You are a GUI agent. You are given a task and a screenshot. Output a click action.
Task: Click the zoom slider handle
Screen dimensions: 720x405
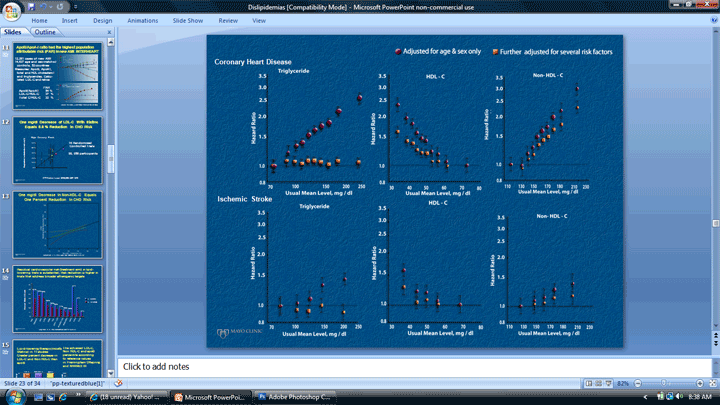(x=664, y=383)
